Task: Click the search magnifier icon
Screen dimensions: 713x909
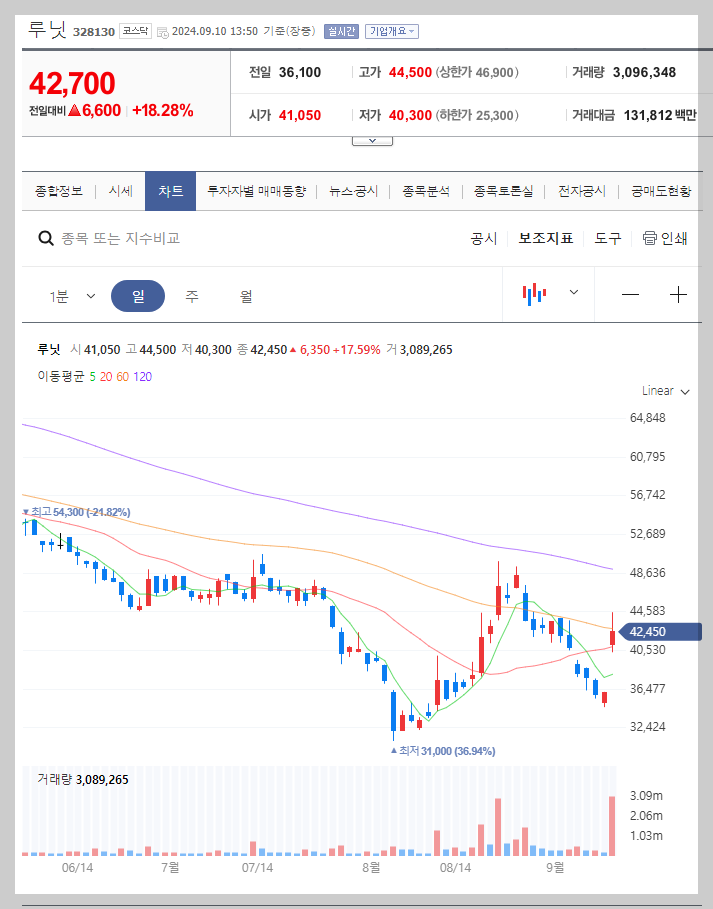Action: (x=46, y=238)
